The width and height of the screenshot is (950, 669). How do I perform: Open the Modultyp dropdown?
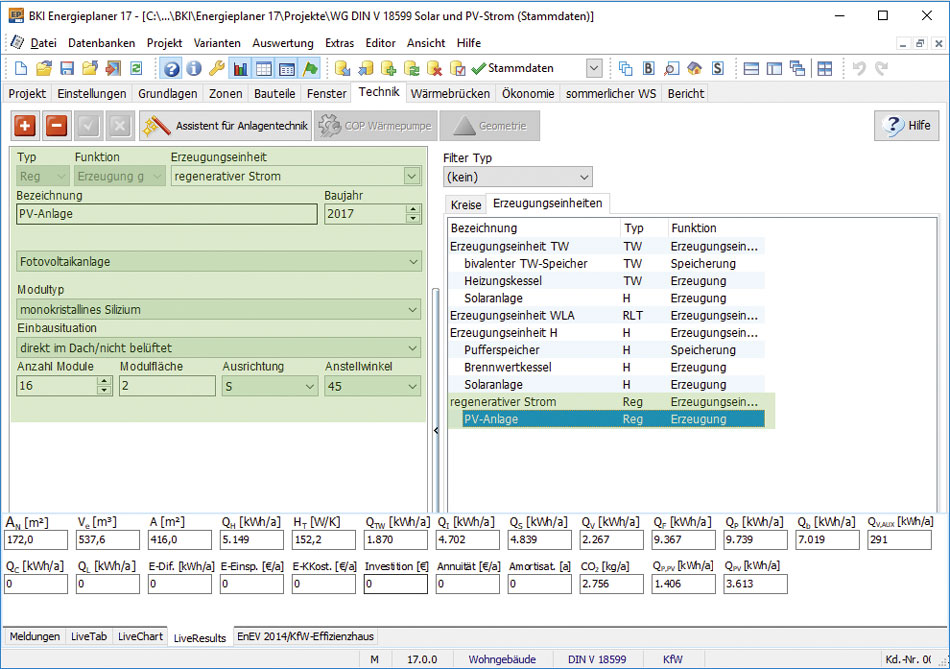(x=219, y=310)
